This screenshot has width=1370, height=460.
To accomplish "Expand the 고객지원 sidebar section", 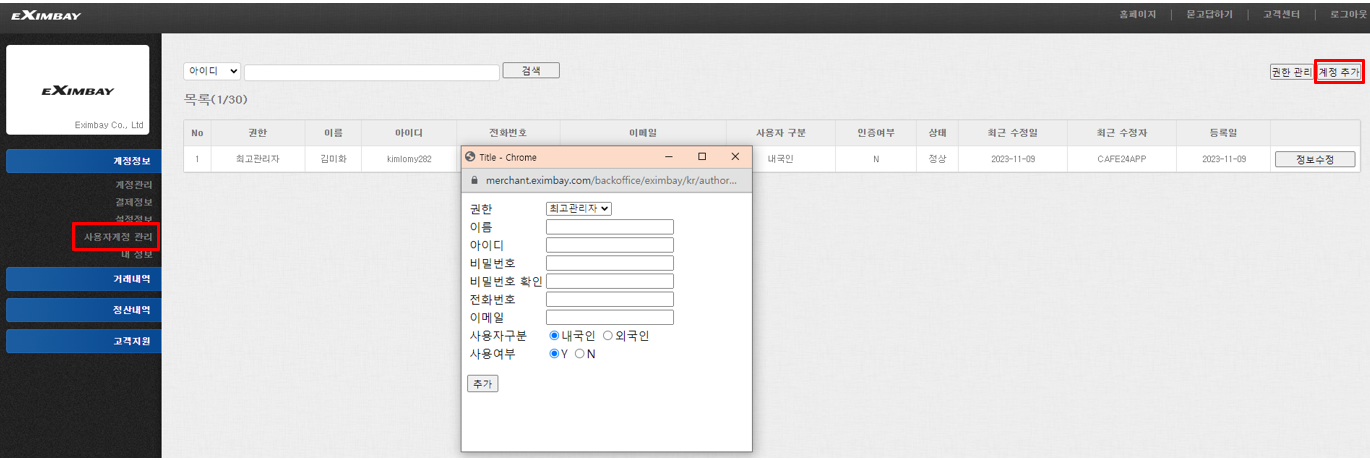I will pos(83,341).
